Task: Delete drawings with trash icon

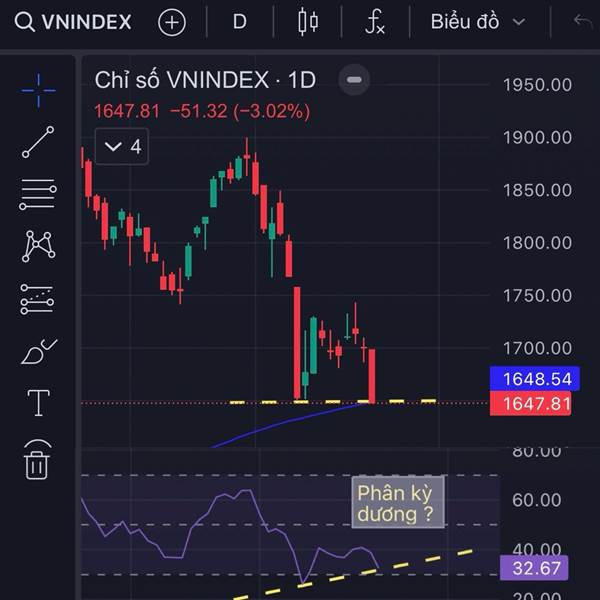Action: click(37, 459)
